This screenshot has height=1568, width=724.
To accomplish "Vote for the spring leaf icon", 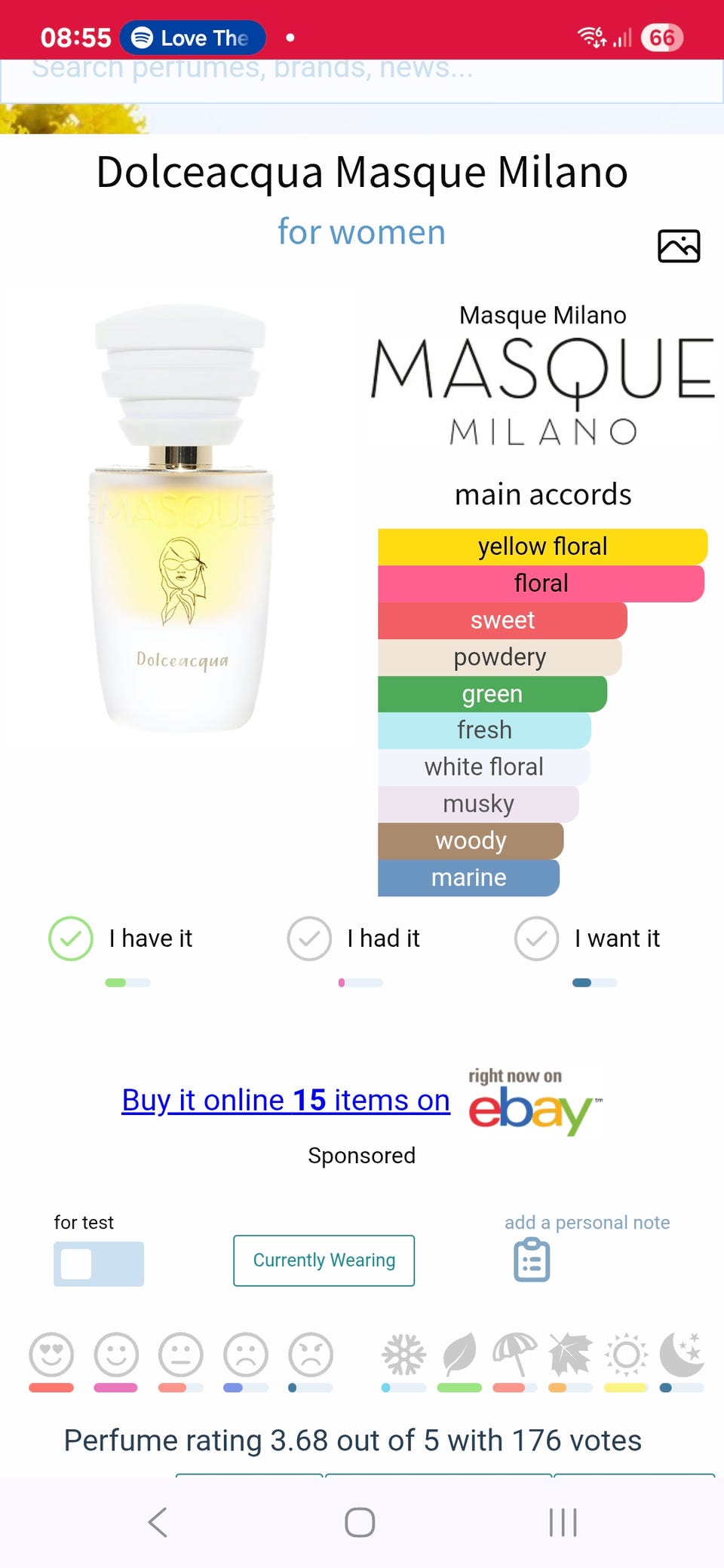I will (x=459, y=1355).
